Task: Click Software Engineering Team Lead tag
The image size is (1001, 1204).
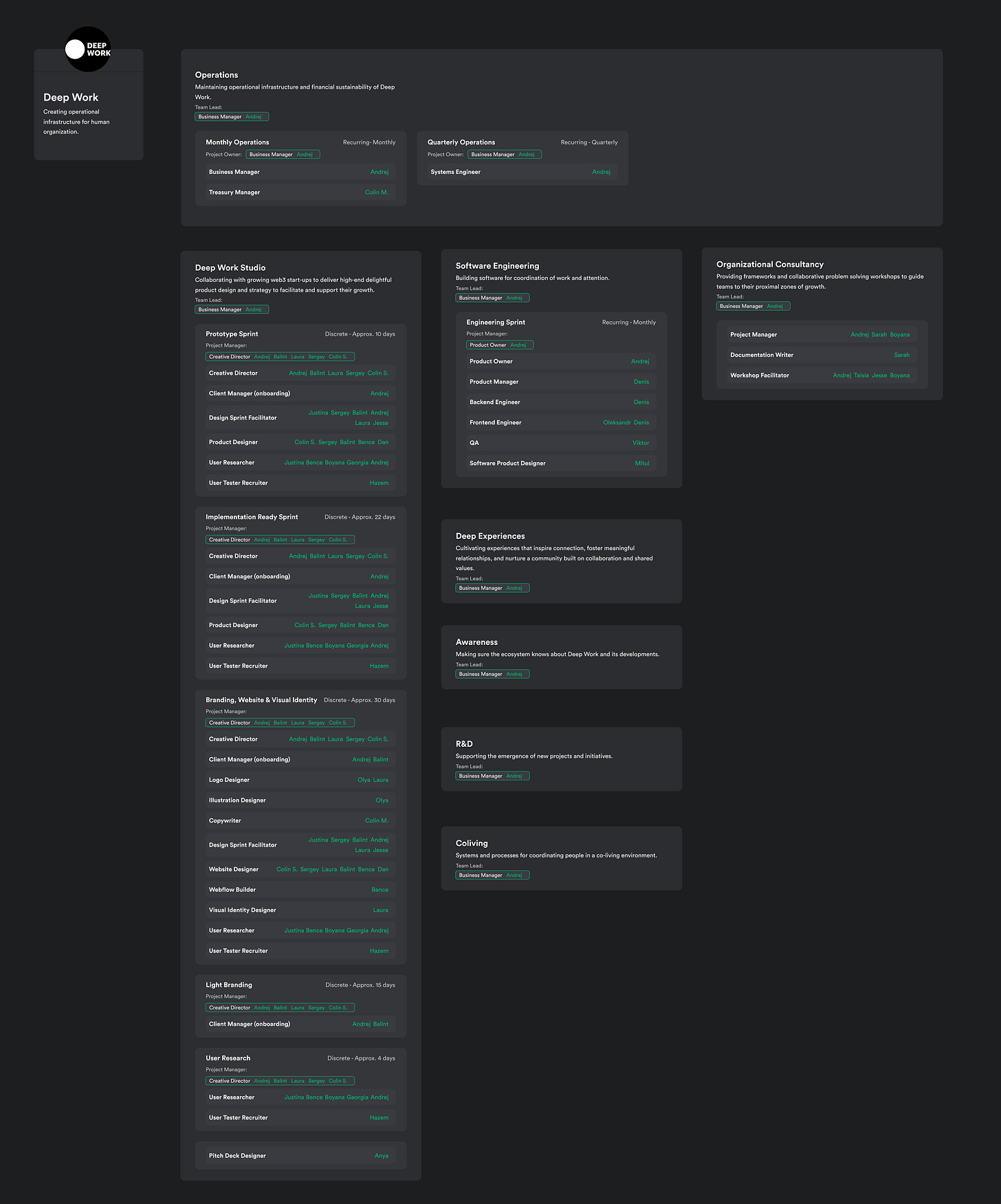Action: 492,298
